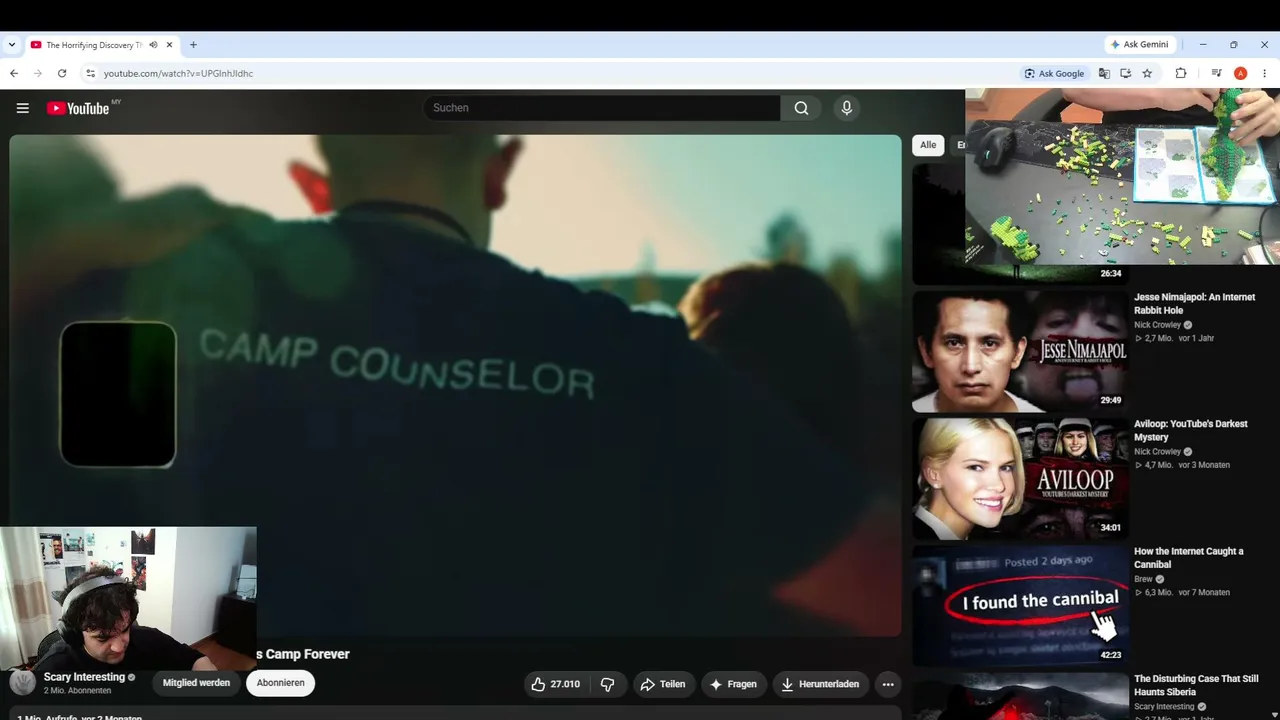Go to the YouTube home logo
The height and width of the screenshot is (720, 1280).
(x=78, y=108)
